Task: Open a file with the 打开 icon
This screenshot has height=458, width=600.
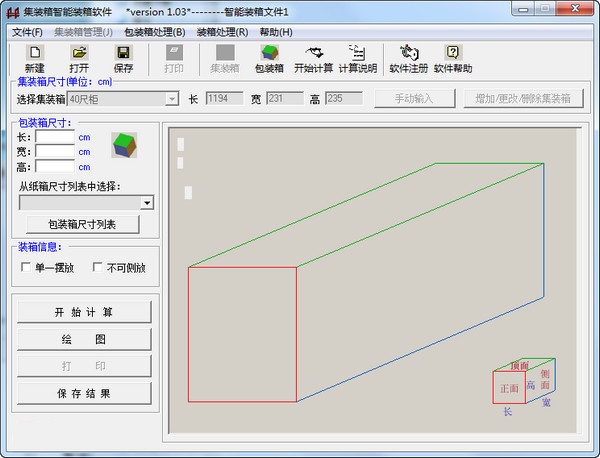Action: 79,59
